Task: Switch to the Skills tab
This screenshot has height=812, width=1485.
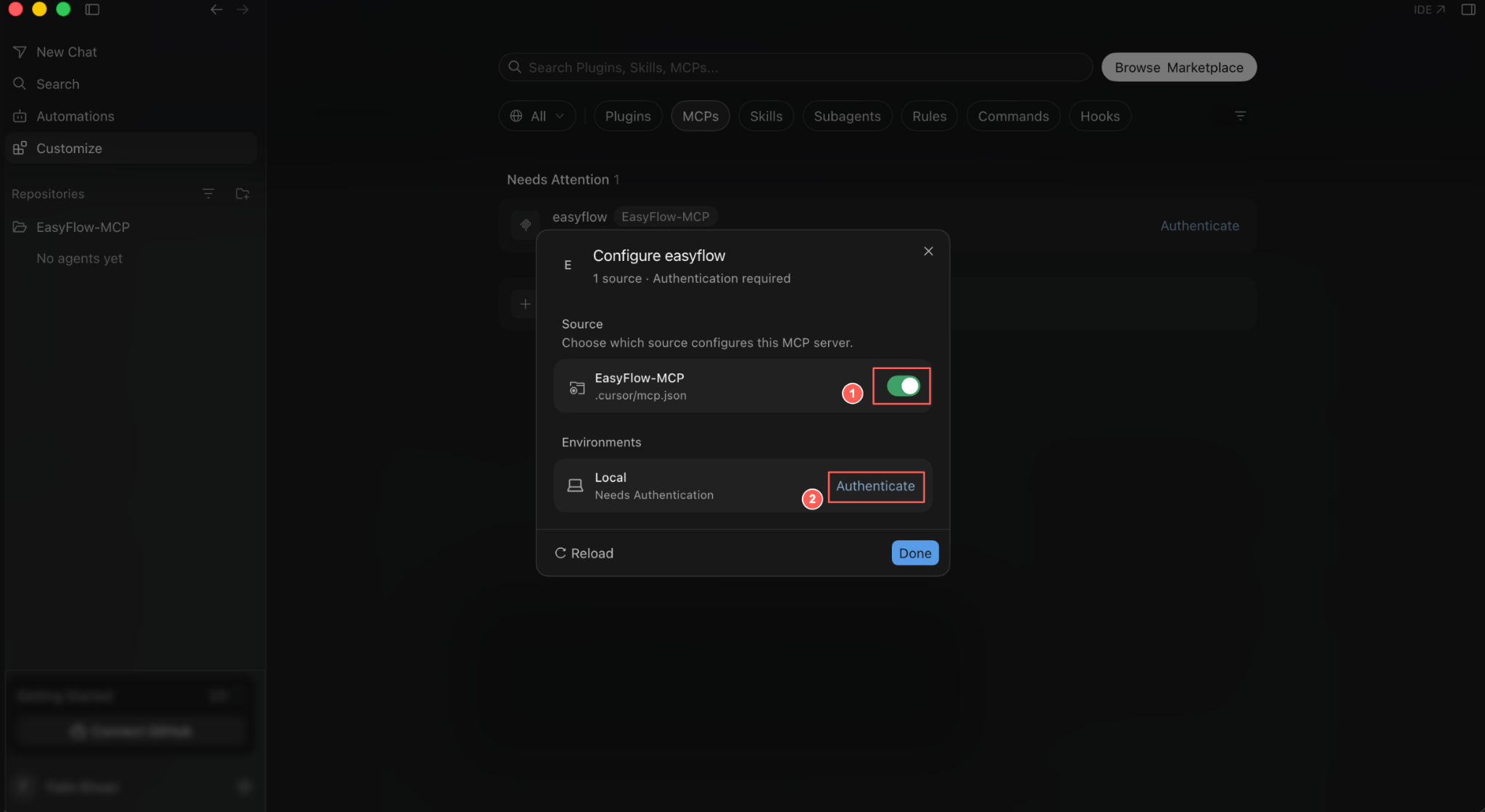Action: click(x=766, y=116)
